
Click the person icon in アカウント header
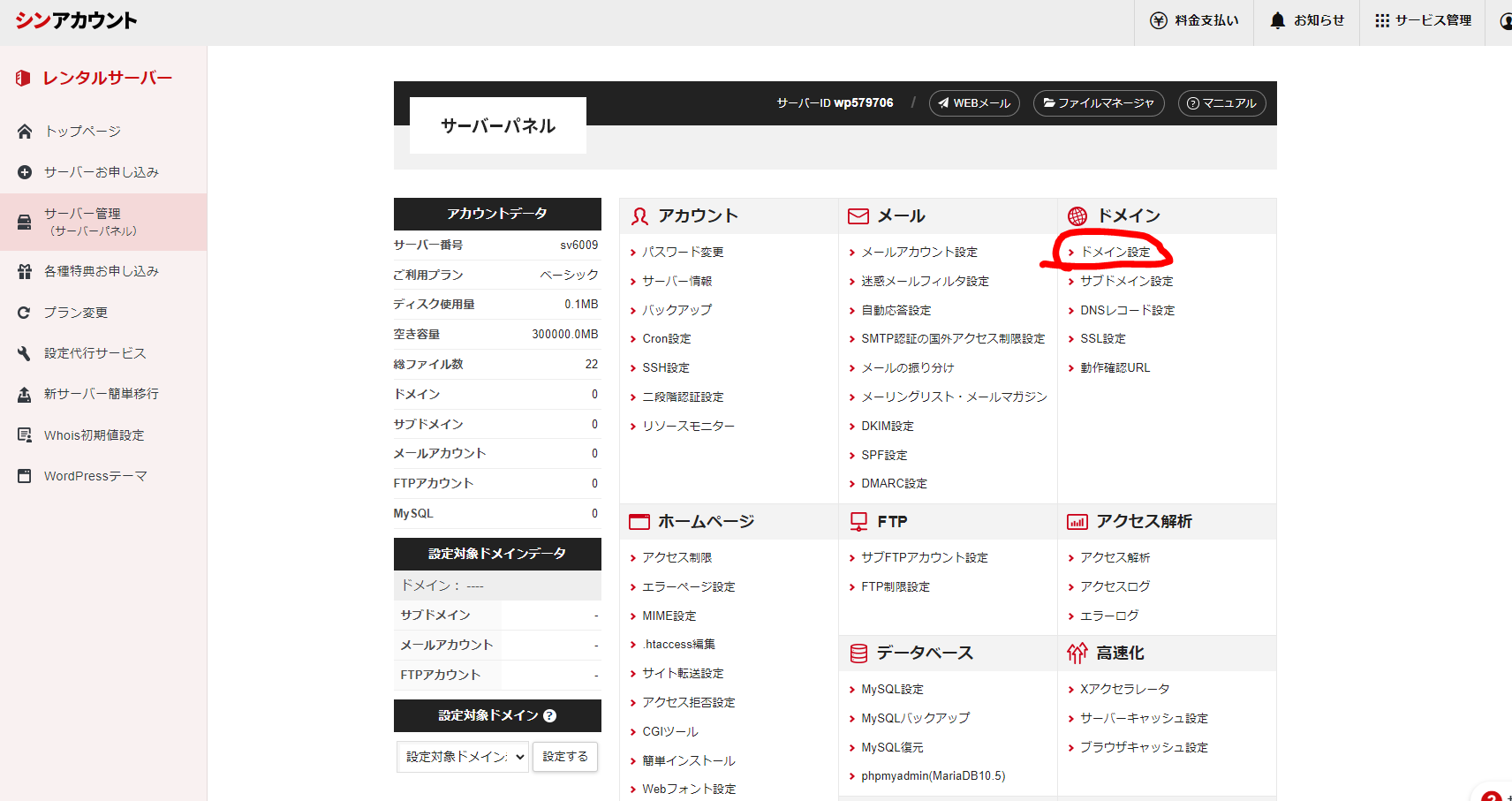click(x=639, y=216)
